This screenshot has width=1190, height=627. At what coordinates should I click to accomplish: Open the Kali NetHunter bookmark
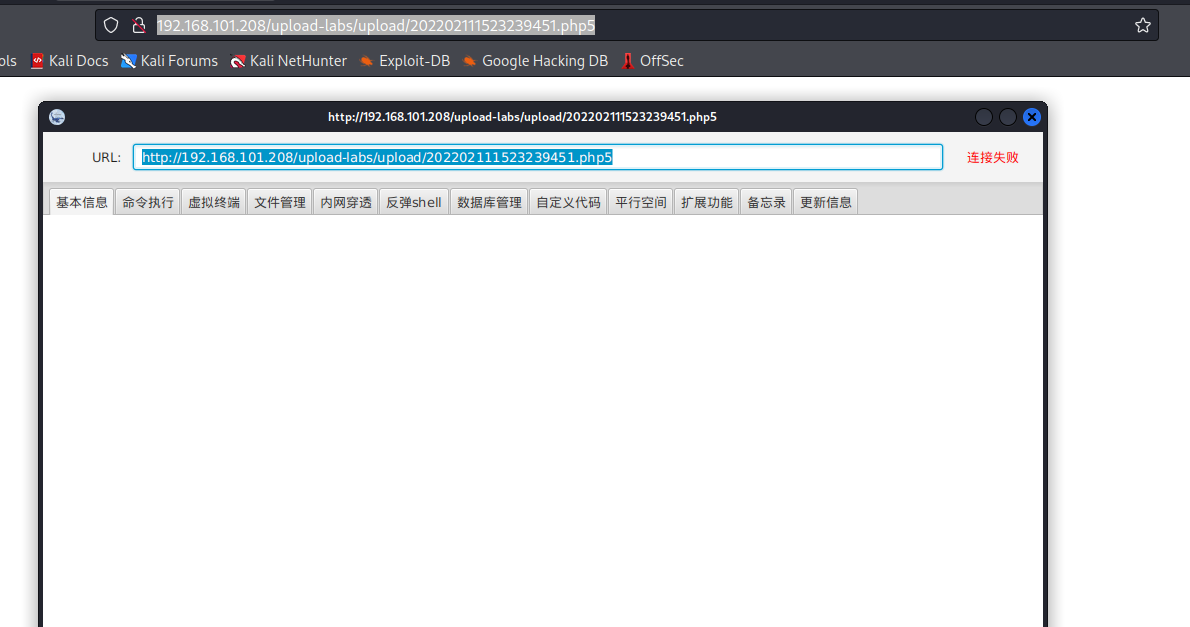288,61
